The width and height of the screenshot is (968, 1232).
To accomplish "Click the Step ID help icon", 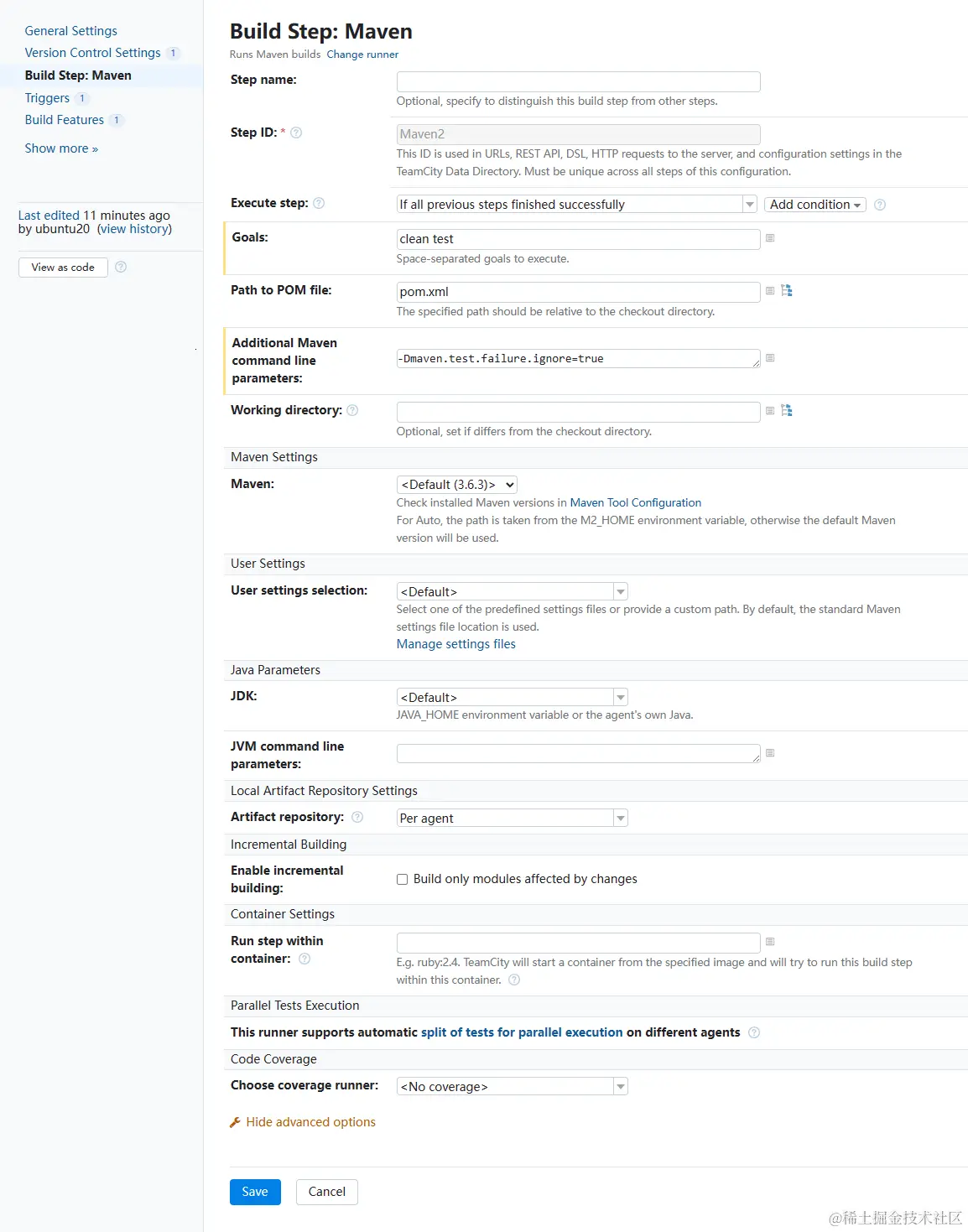I will coord(296,133).
